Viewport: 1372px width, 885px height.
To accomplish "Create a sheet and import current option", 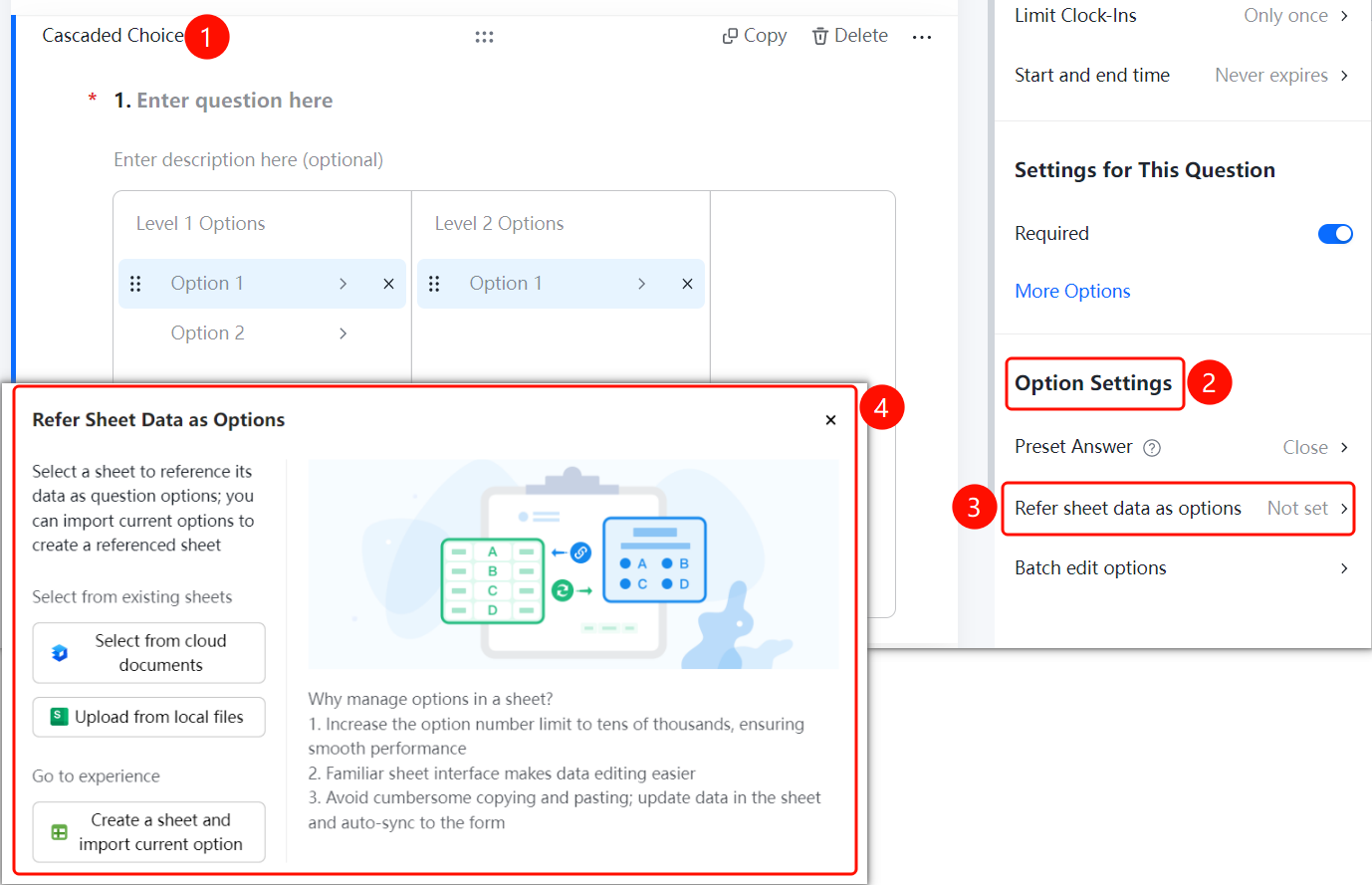I will [x=148, y=832].
